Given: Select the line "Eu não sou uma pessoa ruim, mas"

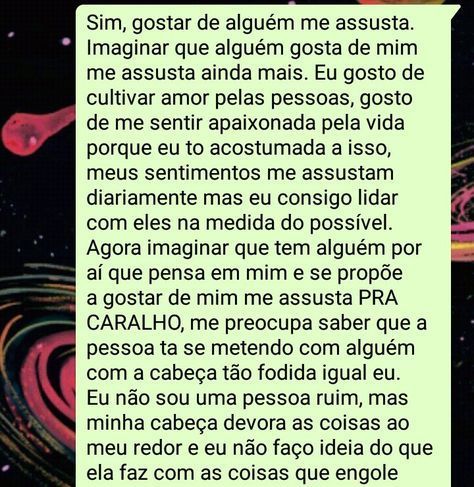Looking at the screenshot, I should click(247, 398).
